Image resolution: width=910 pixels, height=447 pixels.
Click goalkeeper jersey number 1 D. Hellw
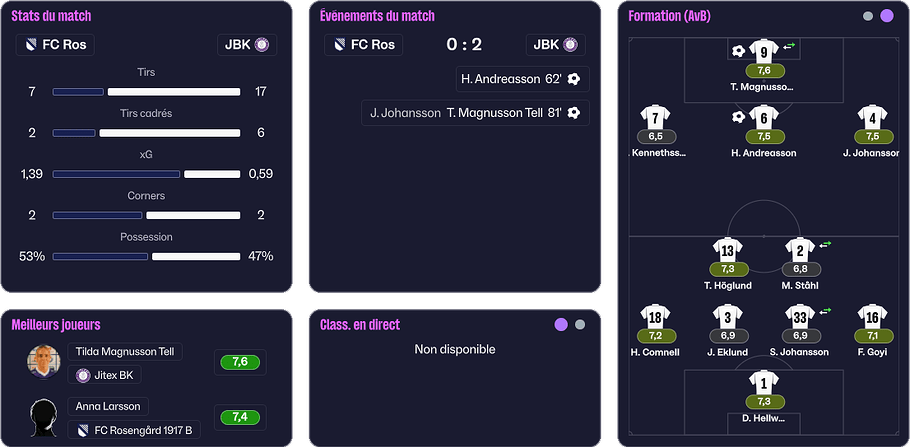coord(764,383)
